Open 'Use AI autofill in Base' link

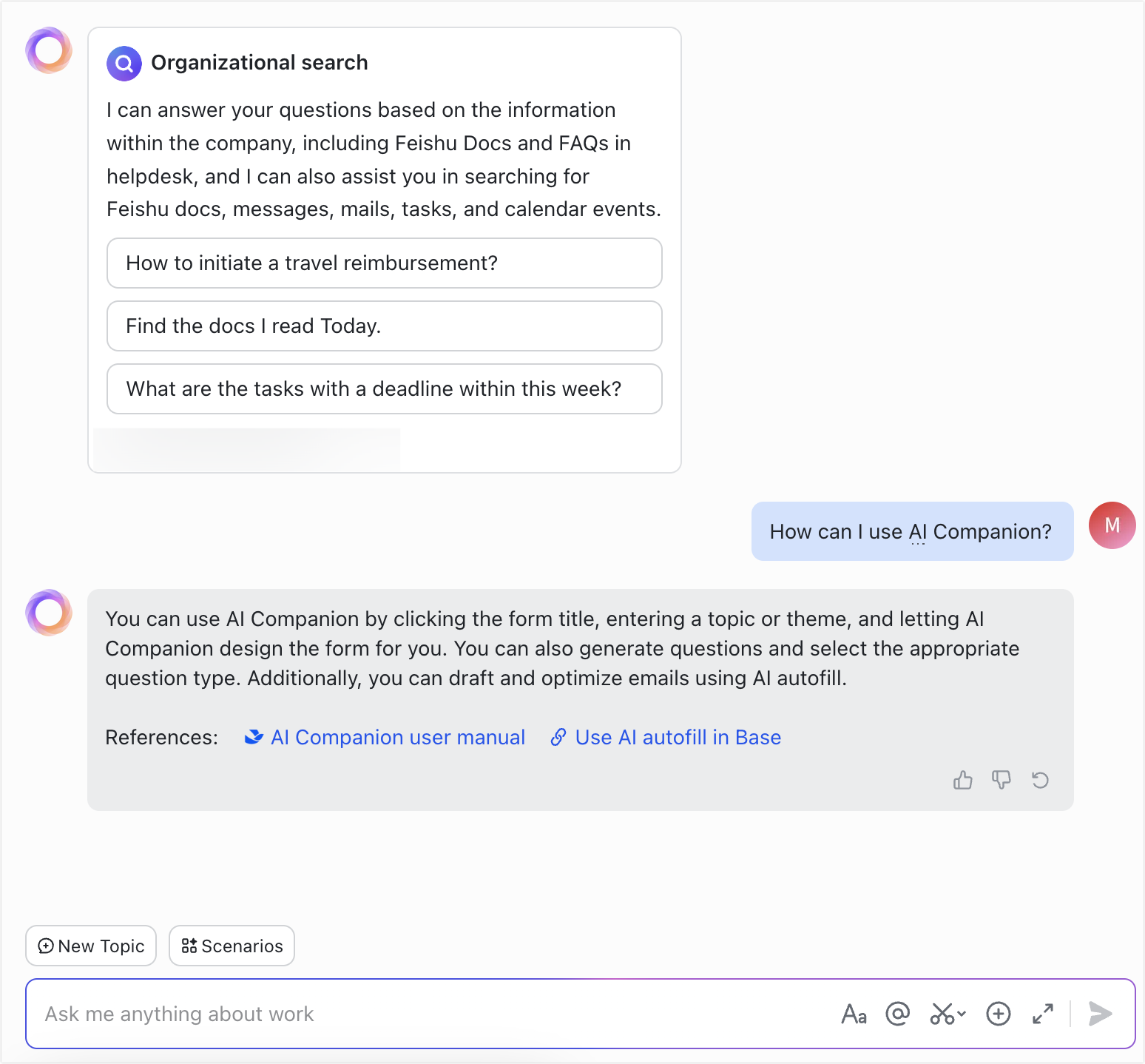pos(677,737)
